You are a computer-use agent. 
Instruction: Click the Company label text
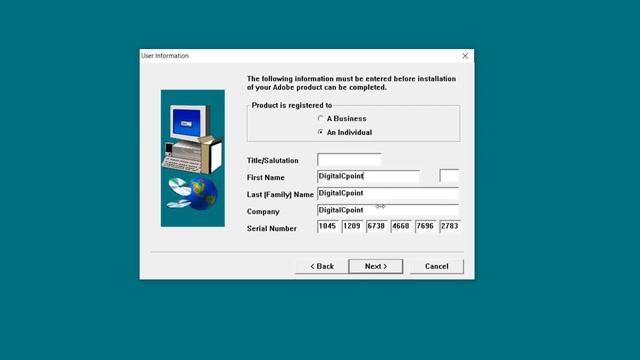point(263,211)
